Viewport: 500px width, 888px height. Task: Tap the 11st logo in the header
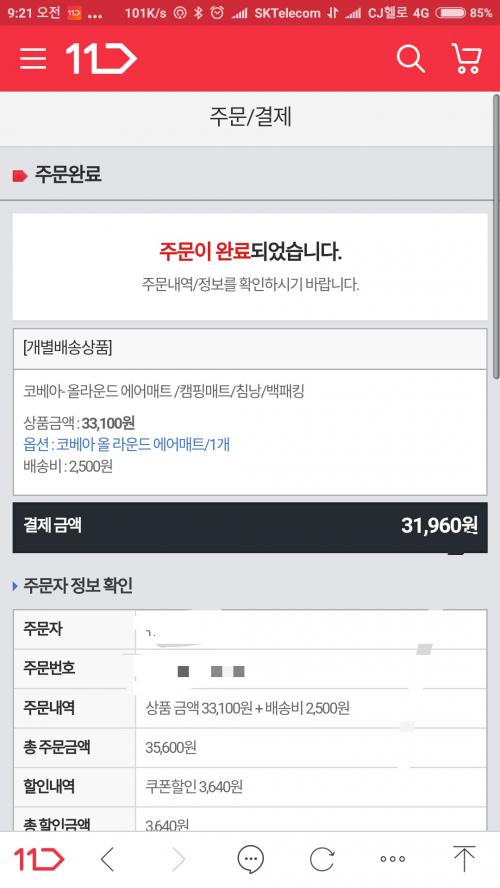click(x=101, y=58)
